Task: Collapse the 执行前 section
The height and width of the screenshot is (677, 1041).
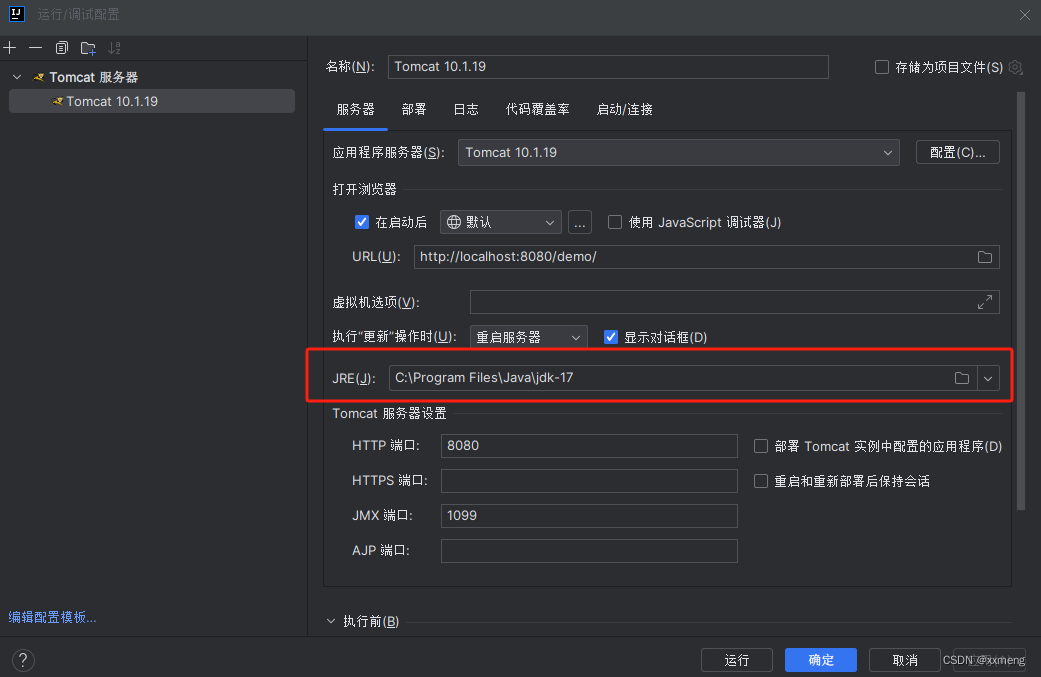Action: (331, 621)
